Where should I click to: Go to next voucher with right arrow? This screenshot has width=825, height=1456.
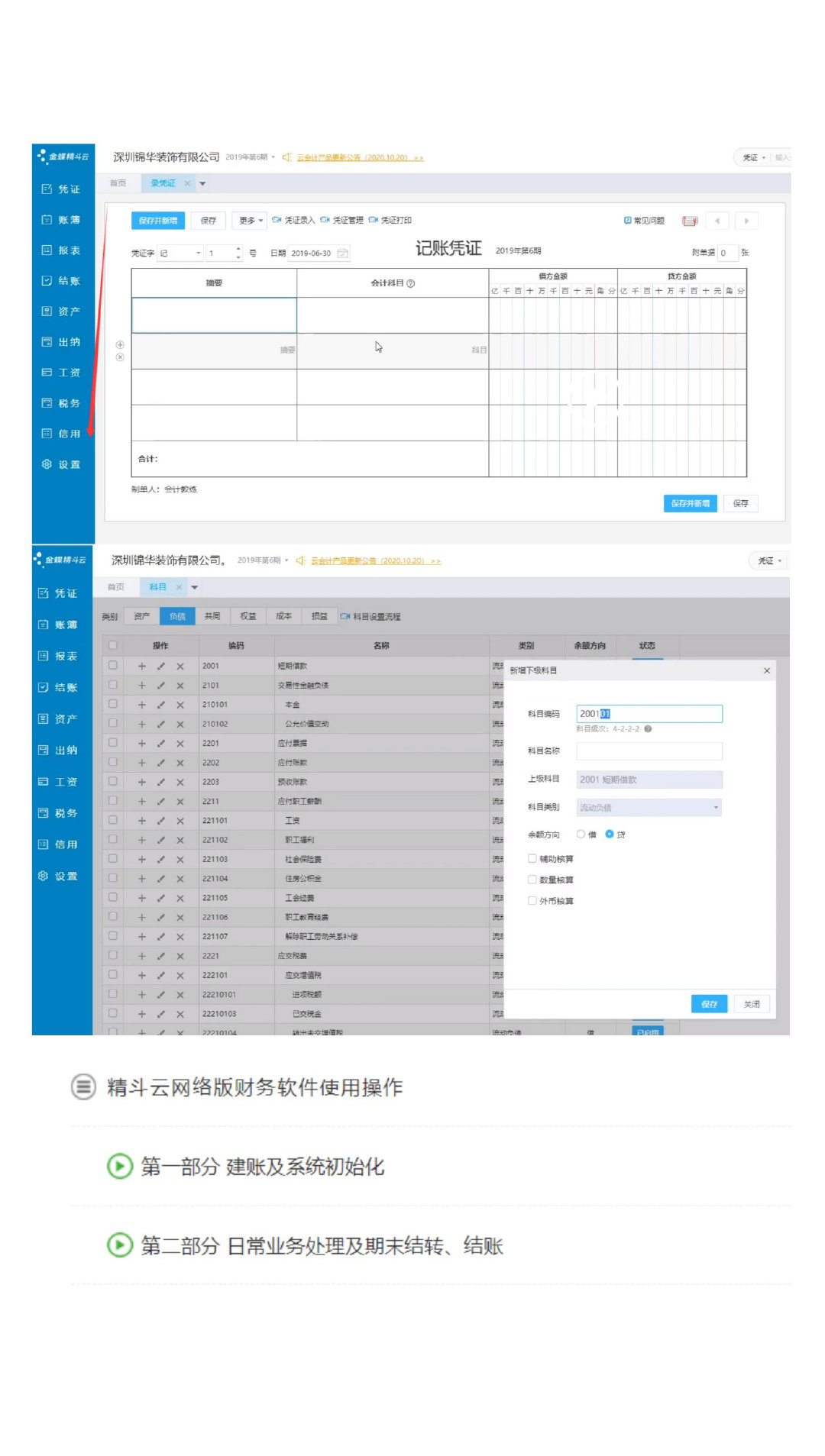tap(746, 221)
